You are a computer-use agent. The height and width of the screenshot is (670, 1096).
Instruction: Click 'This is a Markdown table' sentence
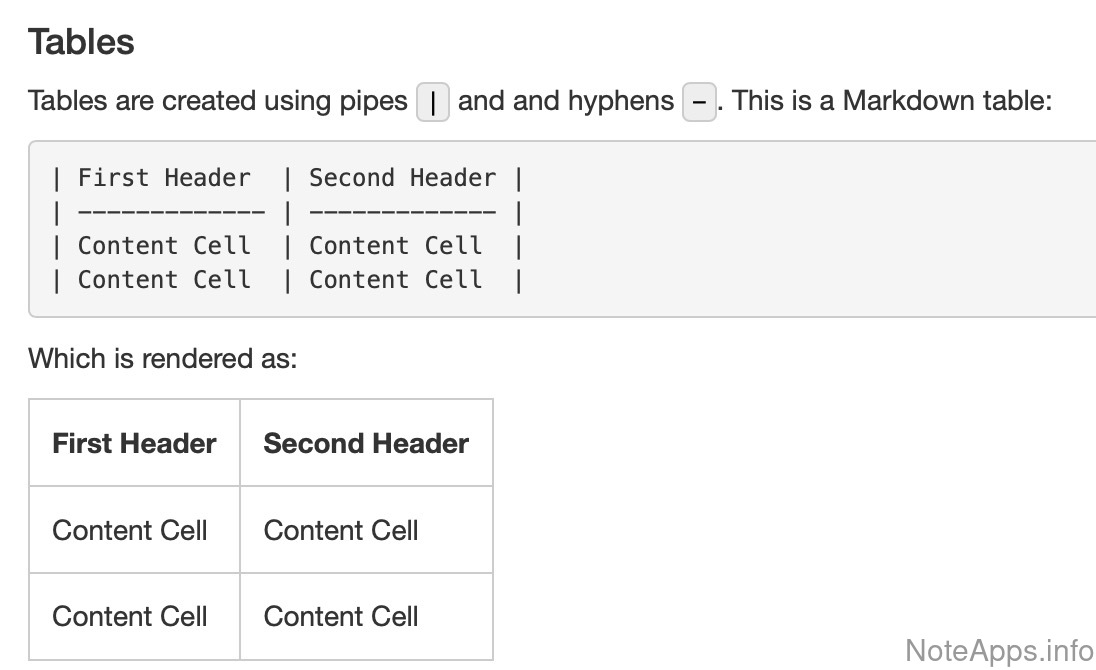[892, 101]
